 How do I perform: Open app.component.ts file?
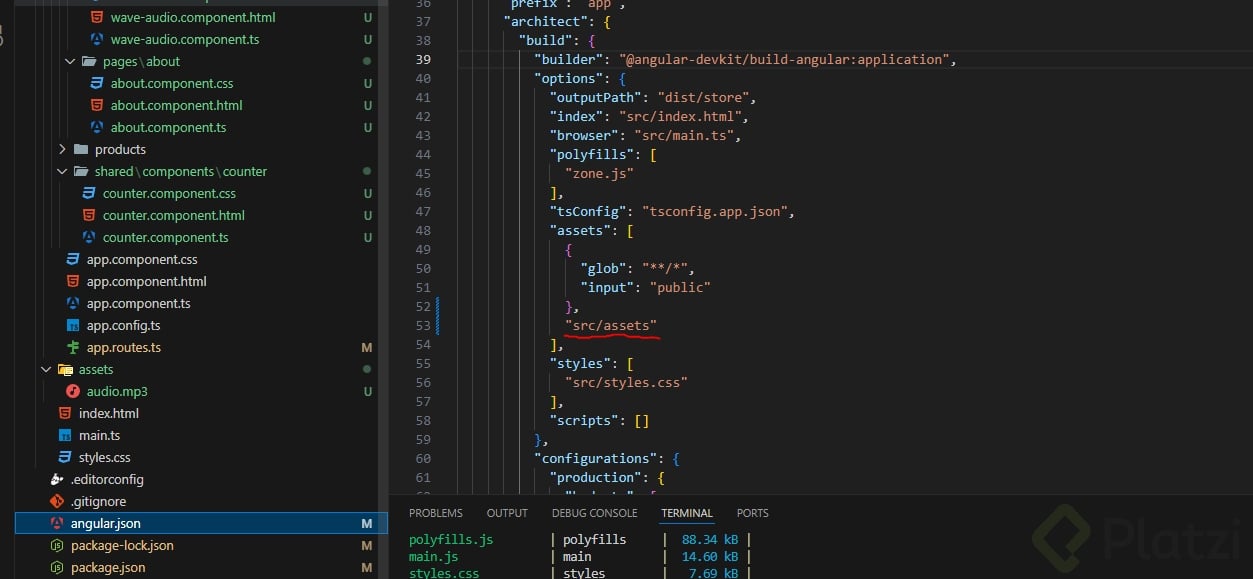click(138, 303)
